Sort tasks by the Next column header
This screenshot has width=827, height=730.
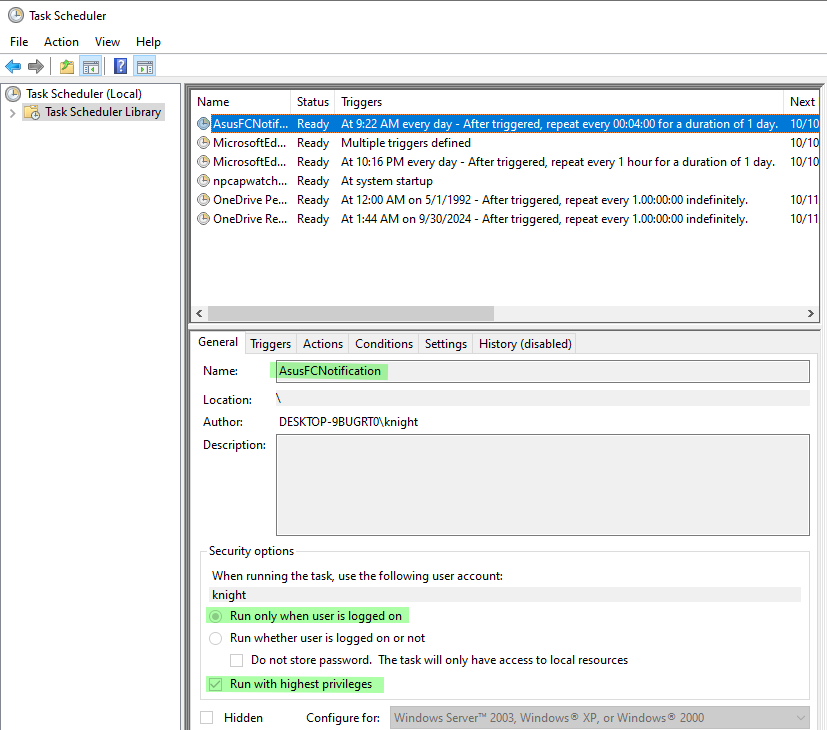802,102
